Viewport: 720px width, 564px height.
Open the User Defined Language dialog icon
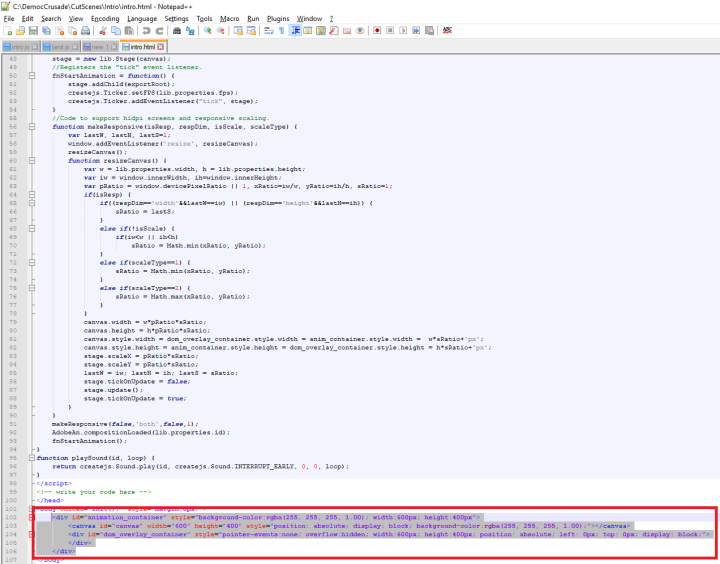pyautogui.click(x=308, y=31)
